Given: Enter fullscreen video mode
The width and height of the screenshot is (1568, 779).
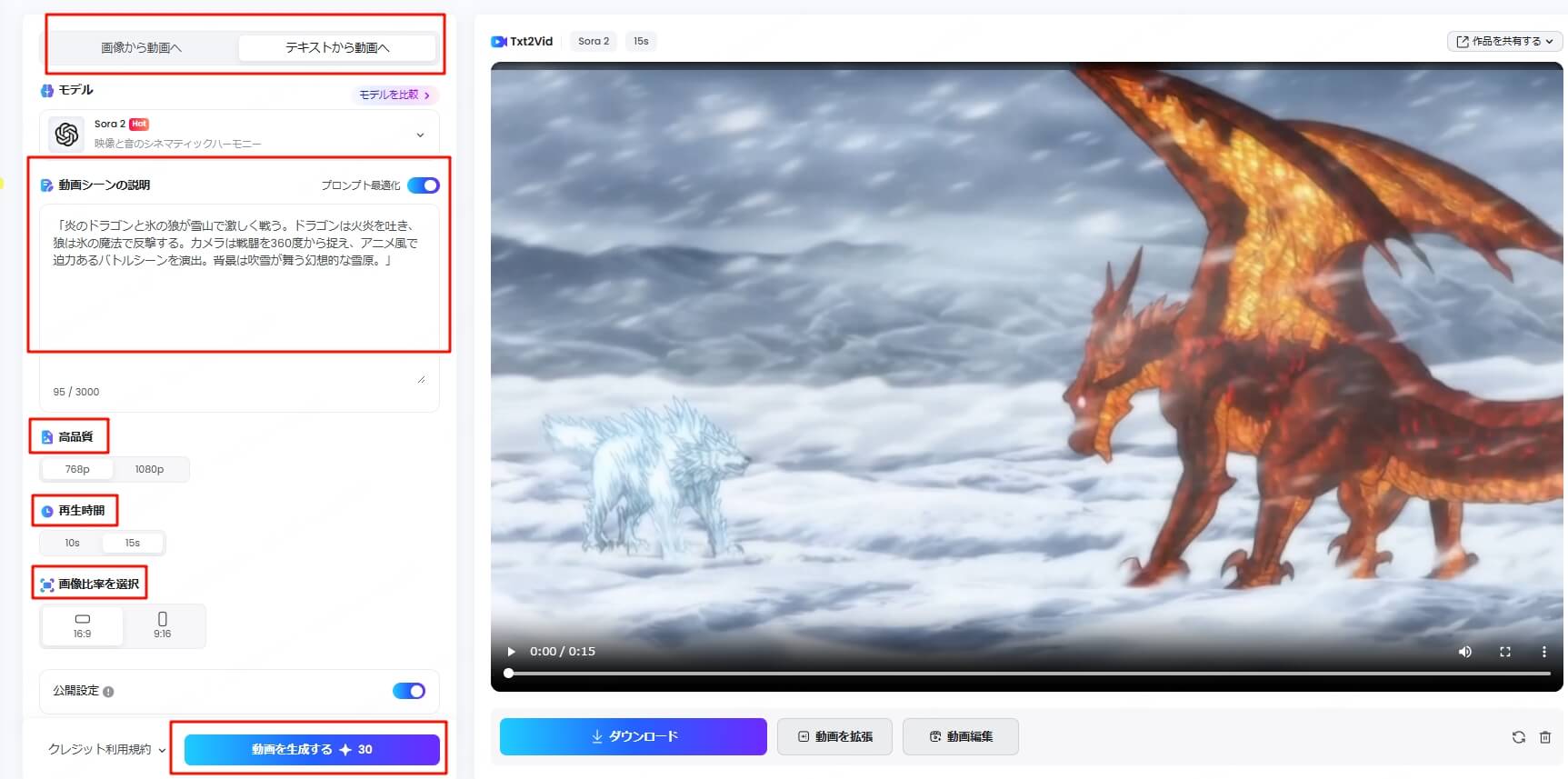Looking at the screenshot, I should 1505,652.
